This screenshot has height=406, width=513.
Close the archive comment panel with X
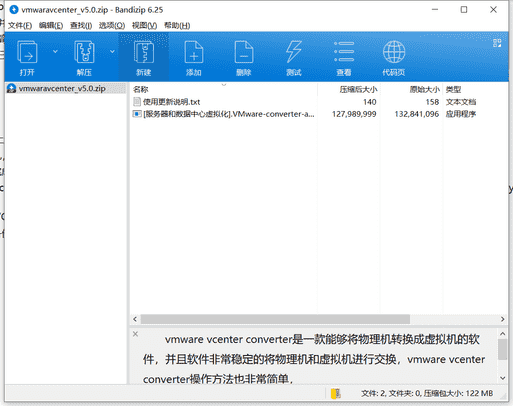[x=135, y=334]
